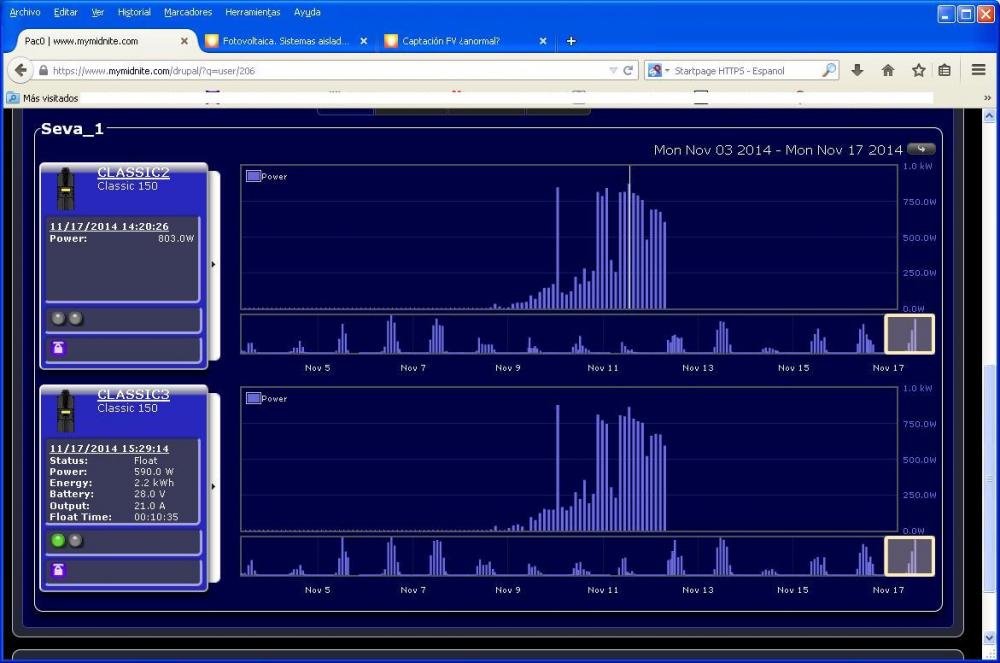Select the Pac0 mymidnite tab
The height and width of the screenshot is (663, 1000).
(x=104, y=41)
